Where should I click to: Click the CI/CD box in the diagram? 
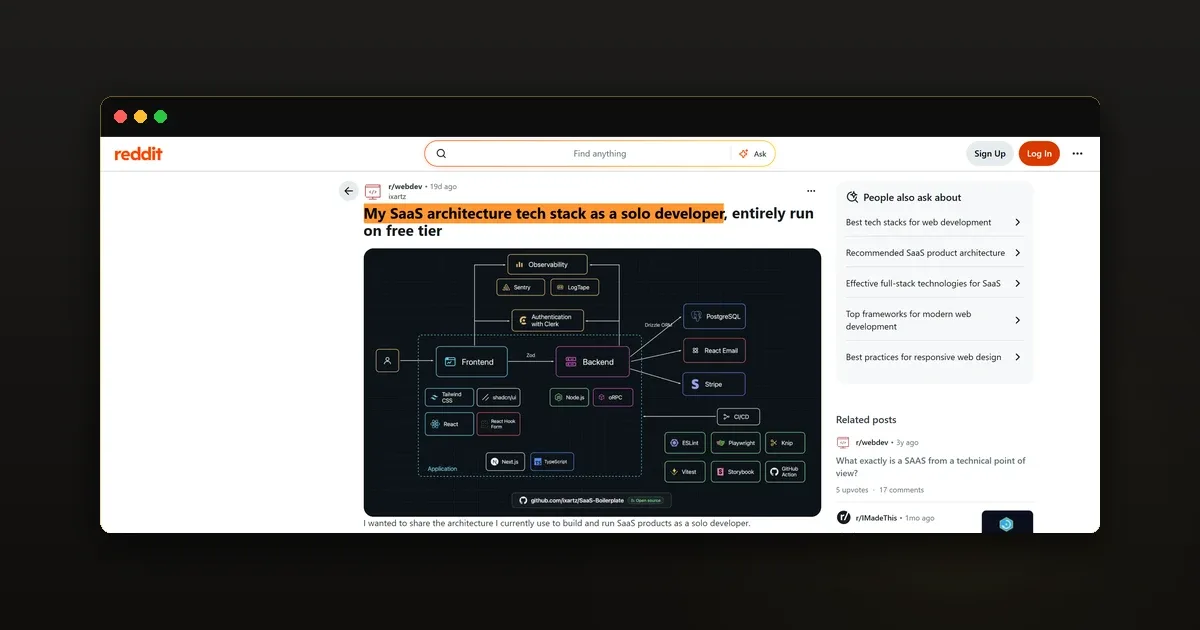pyautogui.click(x=739, y=417)
